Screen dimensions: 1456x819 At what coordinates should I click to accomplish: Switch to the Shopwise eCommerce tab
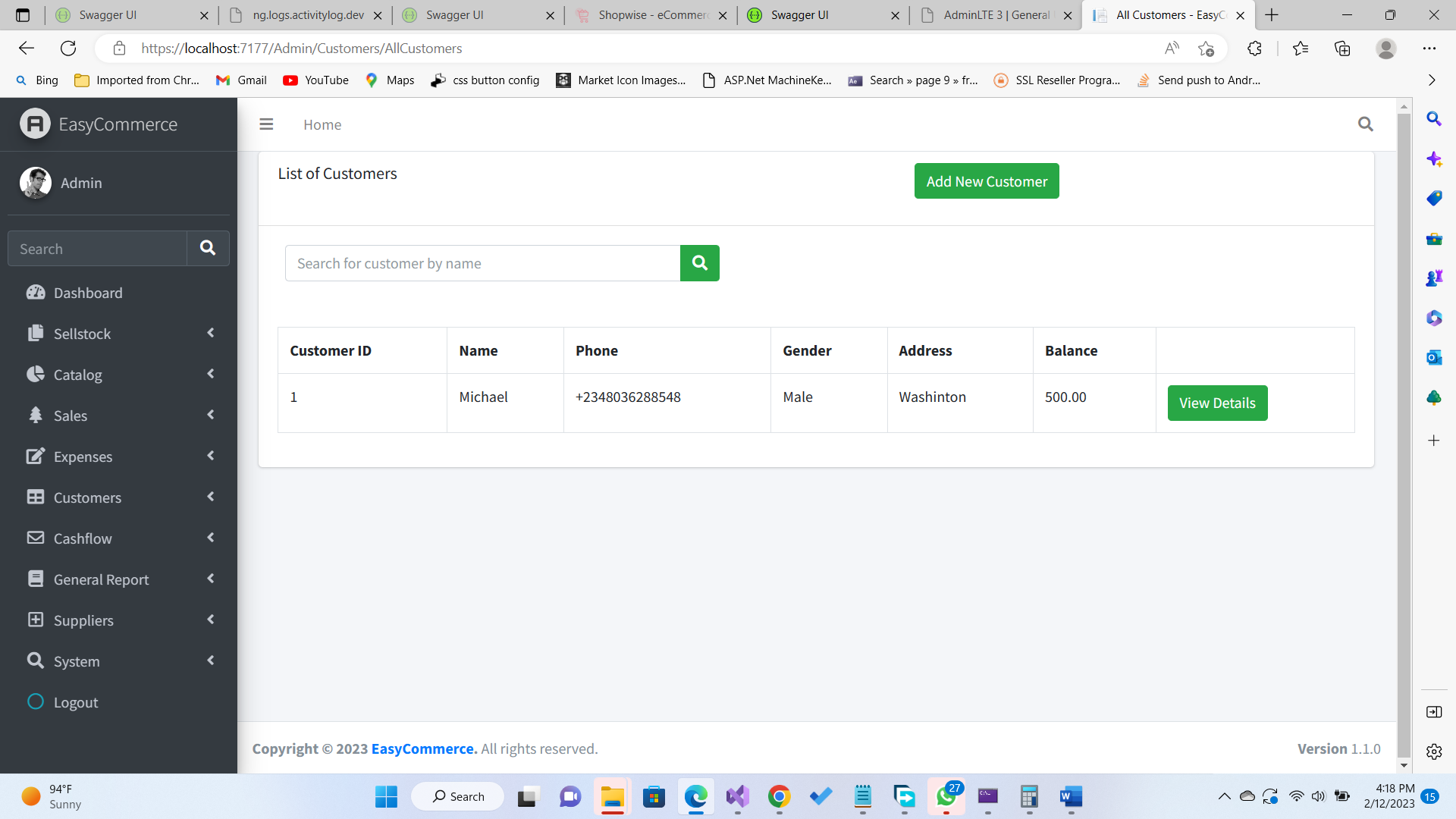[x=651, y=15]
